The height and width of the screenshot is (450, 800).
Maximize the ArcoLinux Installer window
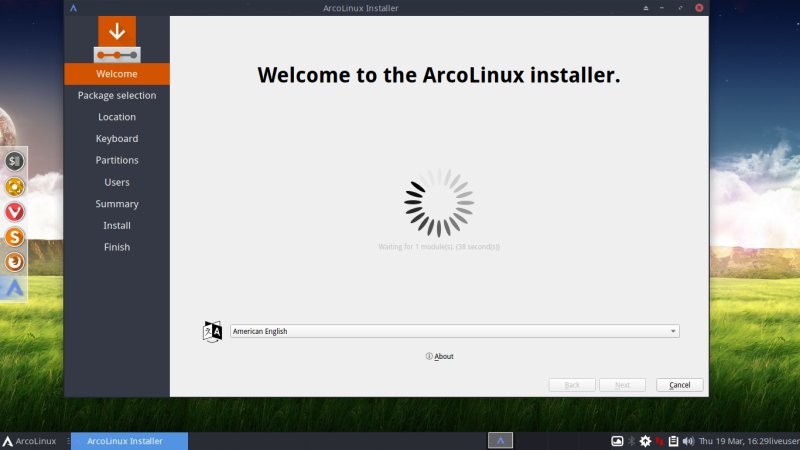(680, 8)
